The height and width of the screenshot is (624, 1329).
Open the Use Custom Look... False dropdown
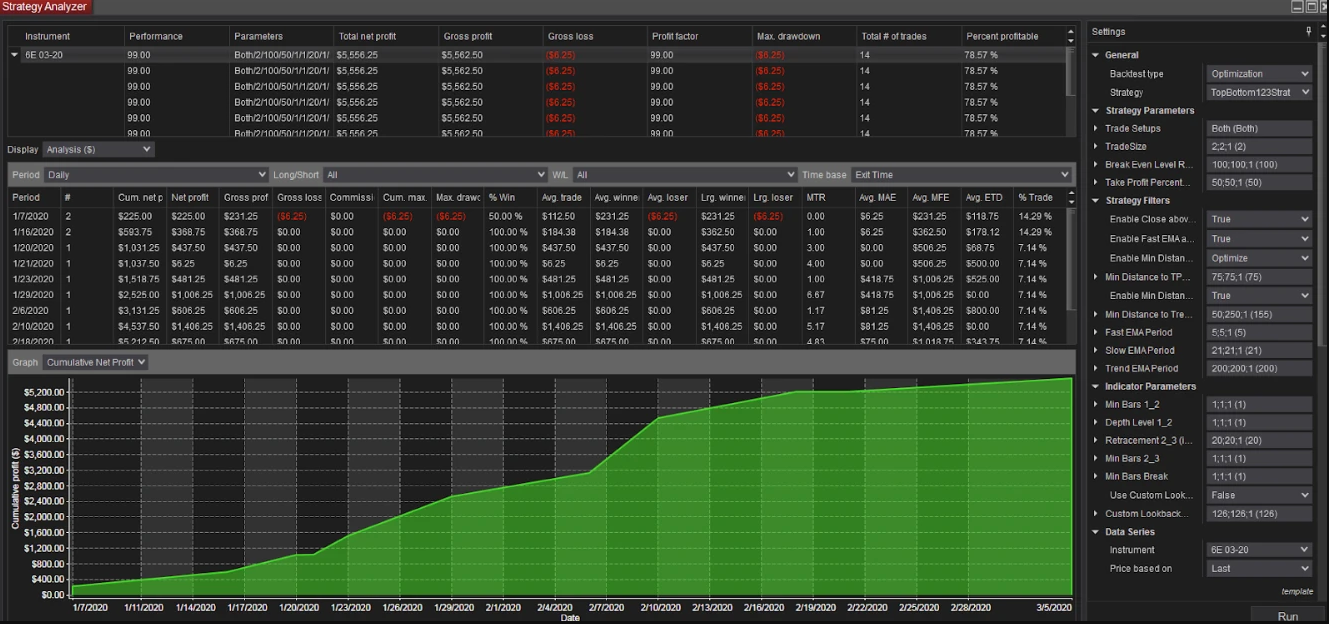(x=1259, y=495)
